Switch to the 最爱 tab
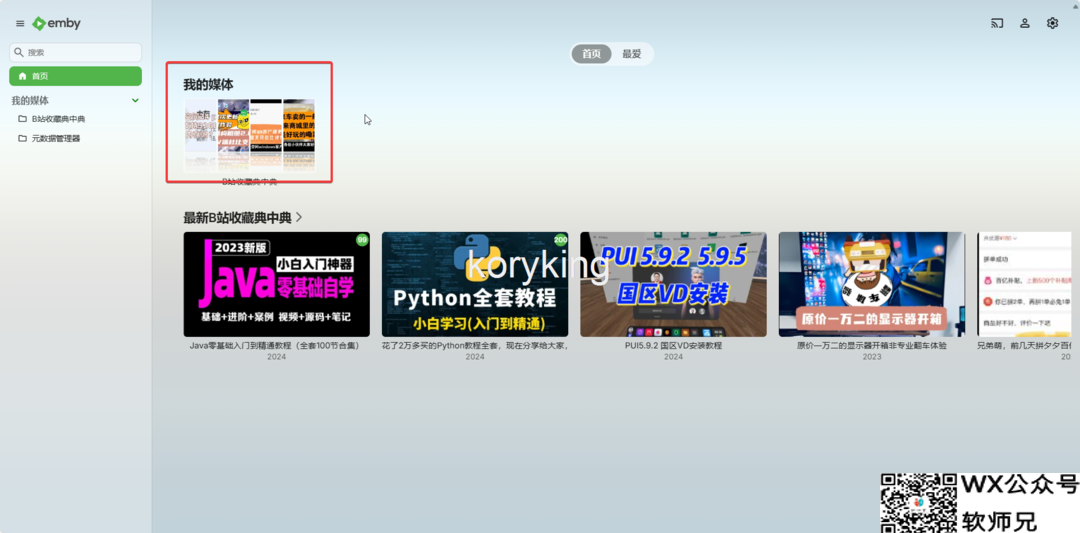This screenshot has height=533, width=1080. [x=632, y=54]
